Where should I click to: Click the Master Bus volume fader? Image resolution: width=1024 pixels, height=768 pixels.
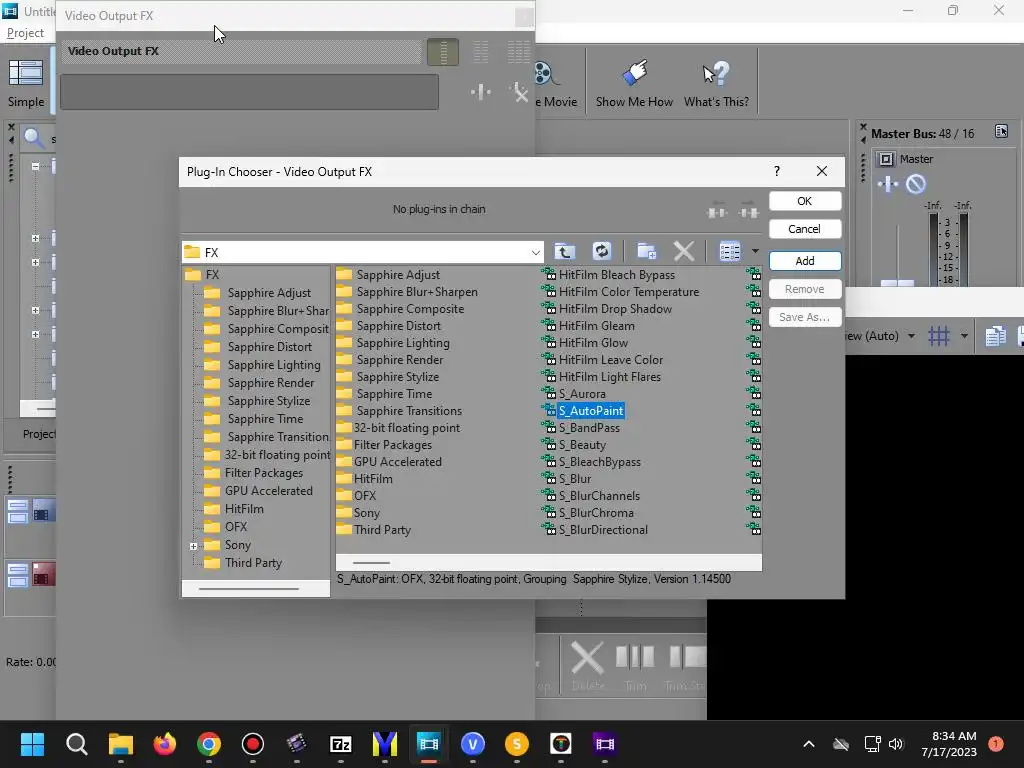[x=897, y=283]
